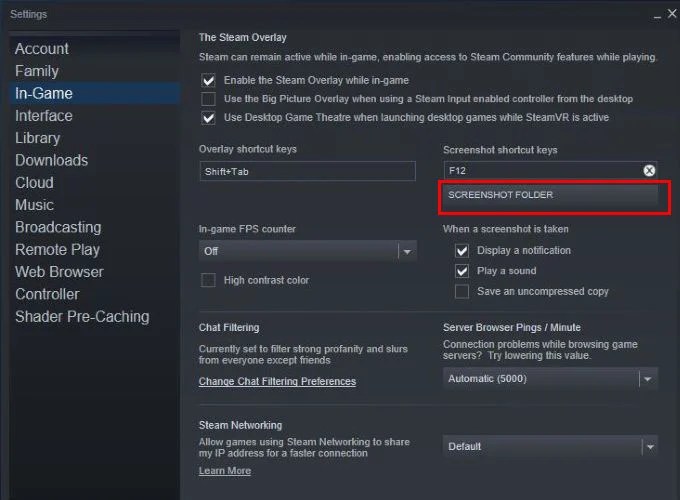The height and width of the screenshot is (500, 680).
Task: Open Cloud settings
Action: coord(35,183)
